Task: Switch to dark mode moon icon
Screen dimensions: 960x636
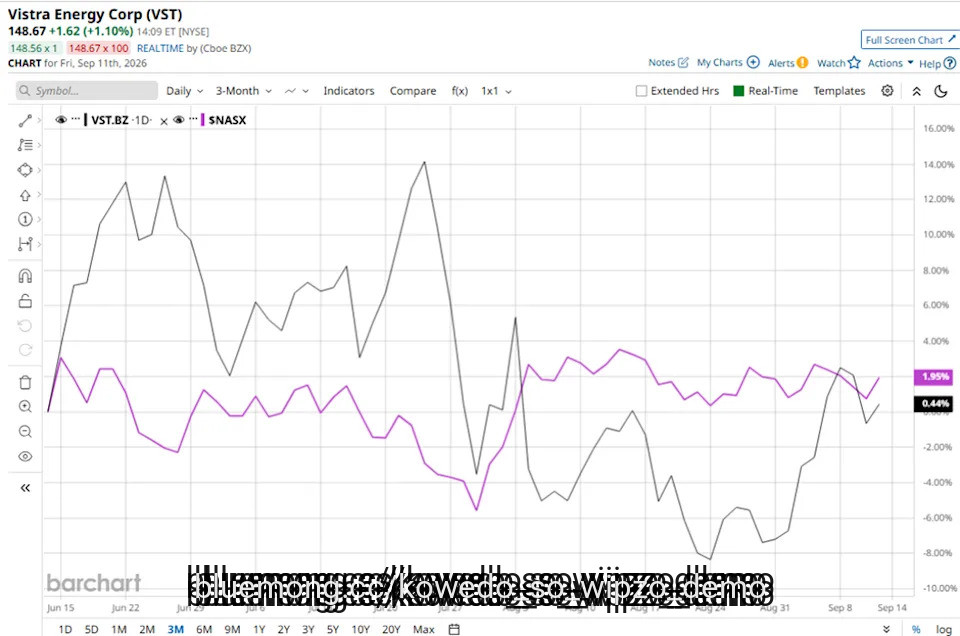Action: click(941, 91)
